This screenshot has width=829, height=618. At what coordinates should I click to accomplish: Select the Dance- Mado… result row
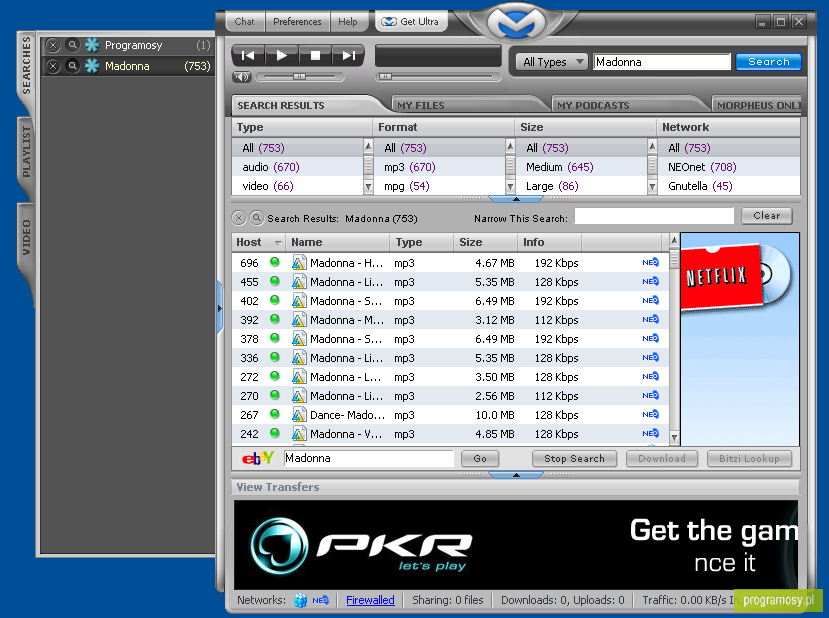coord(450,415)
